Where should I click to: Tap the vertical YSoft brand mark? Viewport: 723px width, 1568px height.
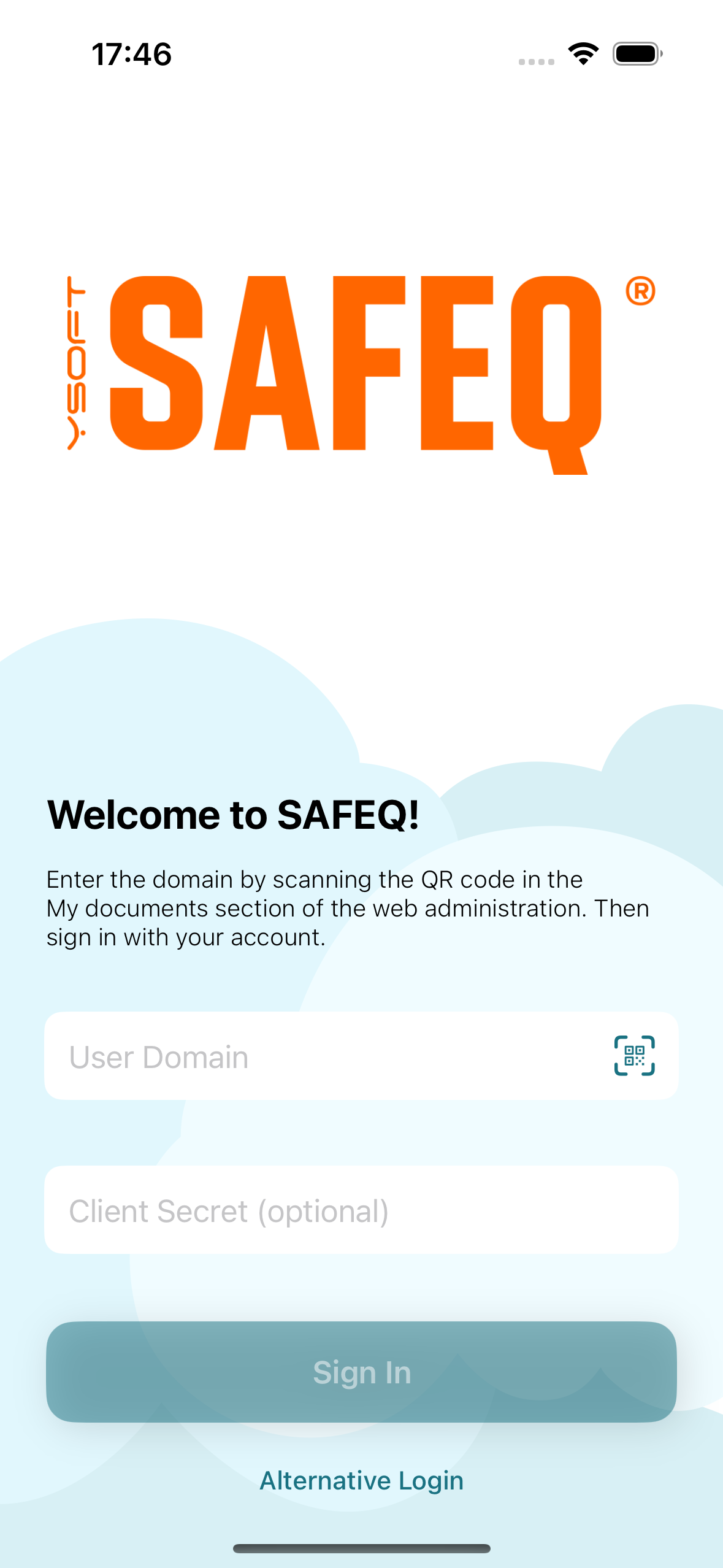pos(77,363)
